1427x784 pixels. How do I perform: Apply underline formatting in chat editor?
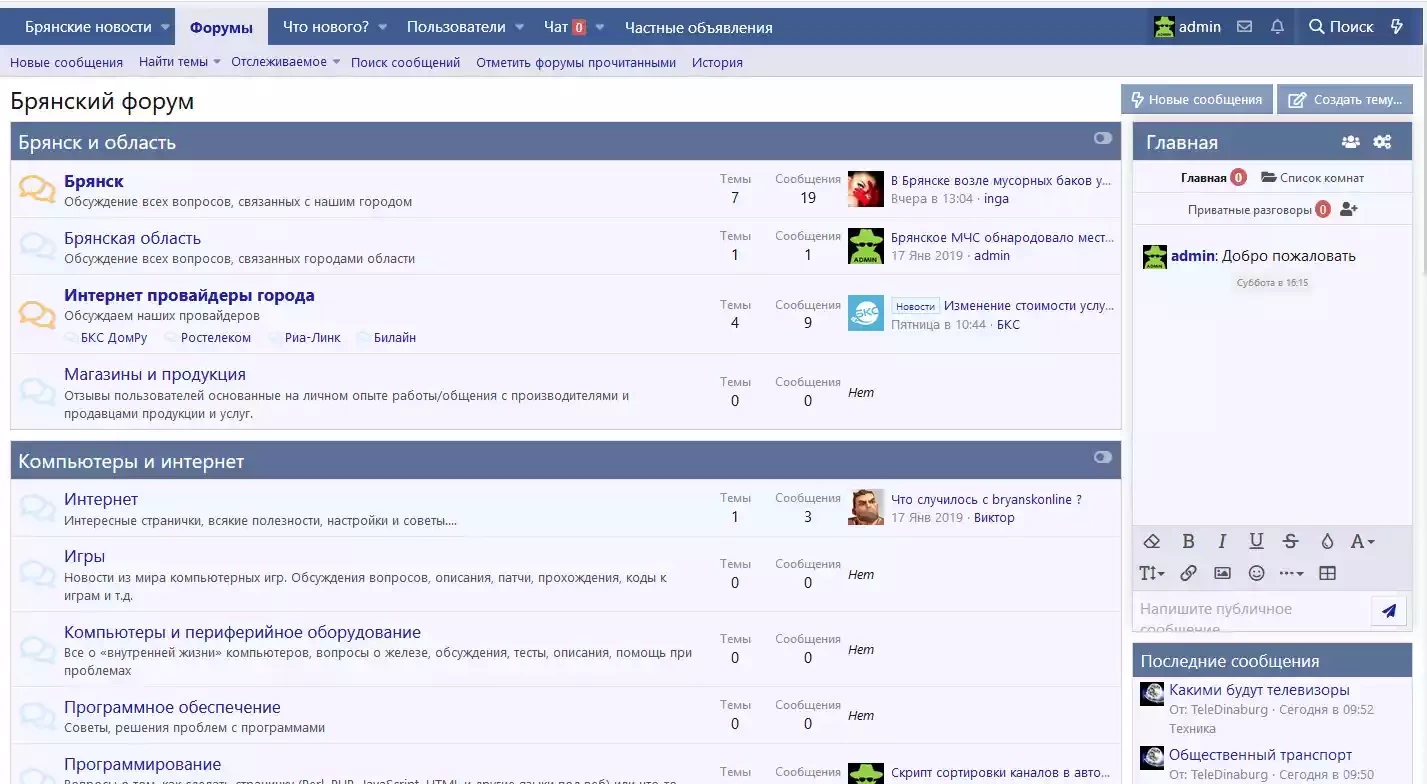coord(1256,541)
